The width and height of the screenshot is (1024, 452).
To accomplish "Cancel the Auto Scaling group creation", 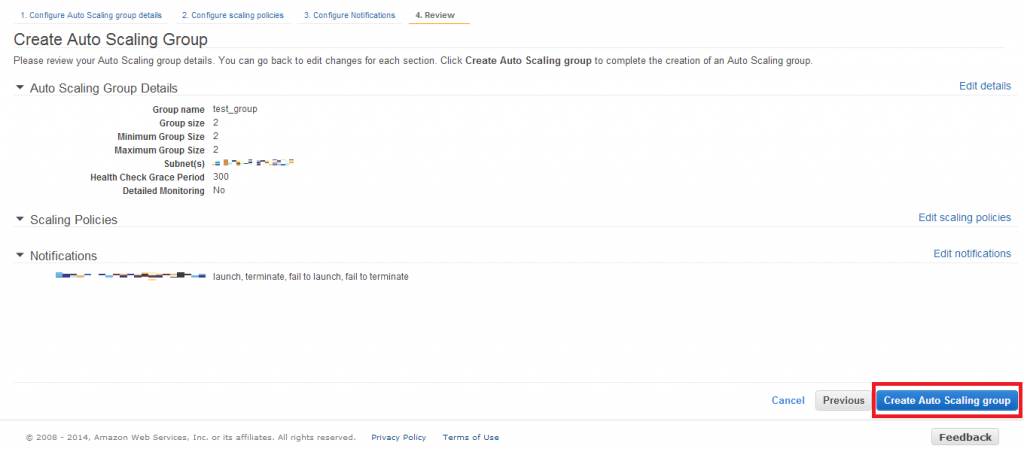I will 788,400.
